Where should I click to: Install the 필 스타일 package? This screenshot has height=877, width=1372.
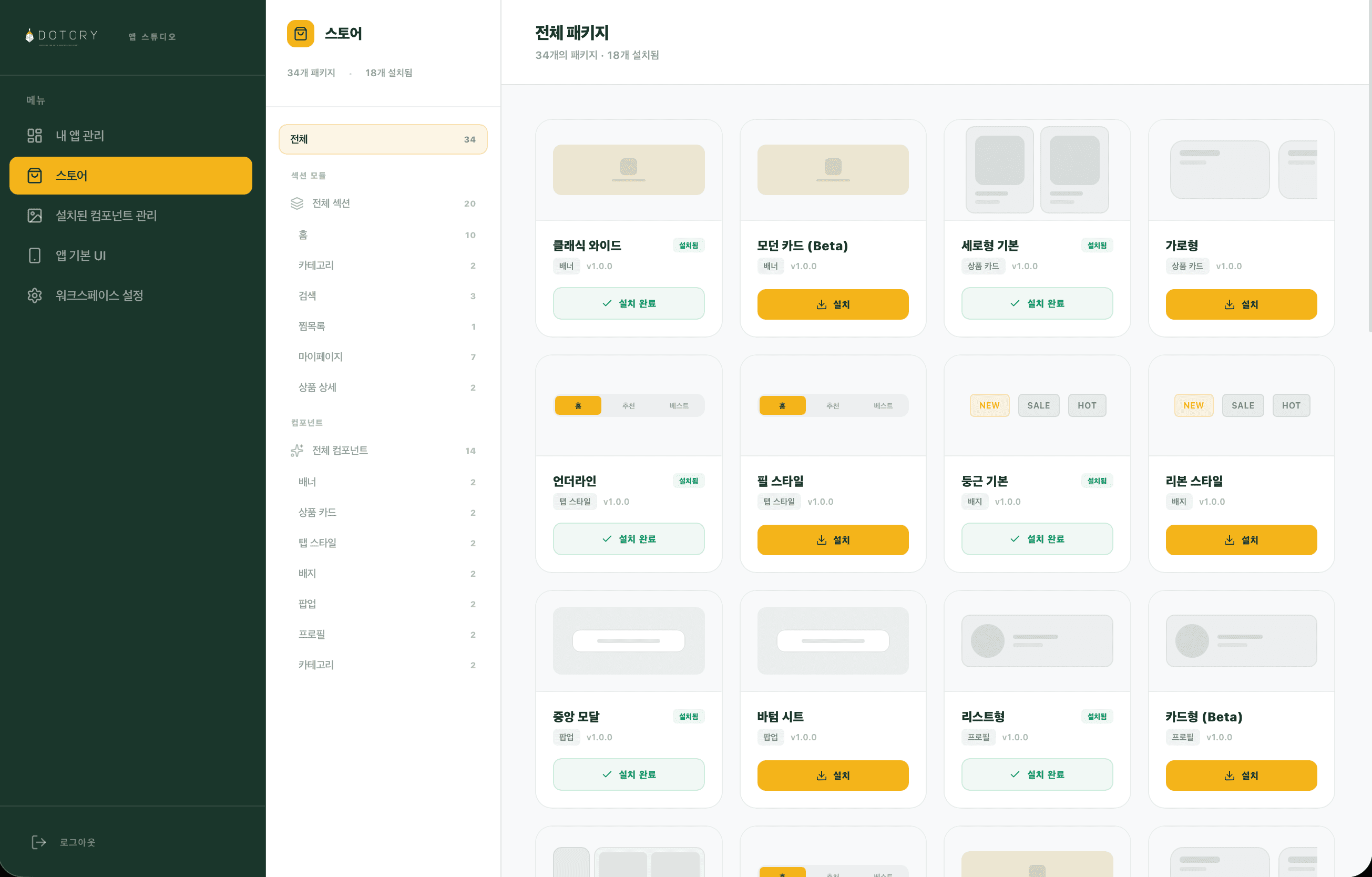833,539
